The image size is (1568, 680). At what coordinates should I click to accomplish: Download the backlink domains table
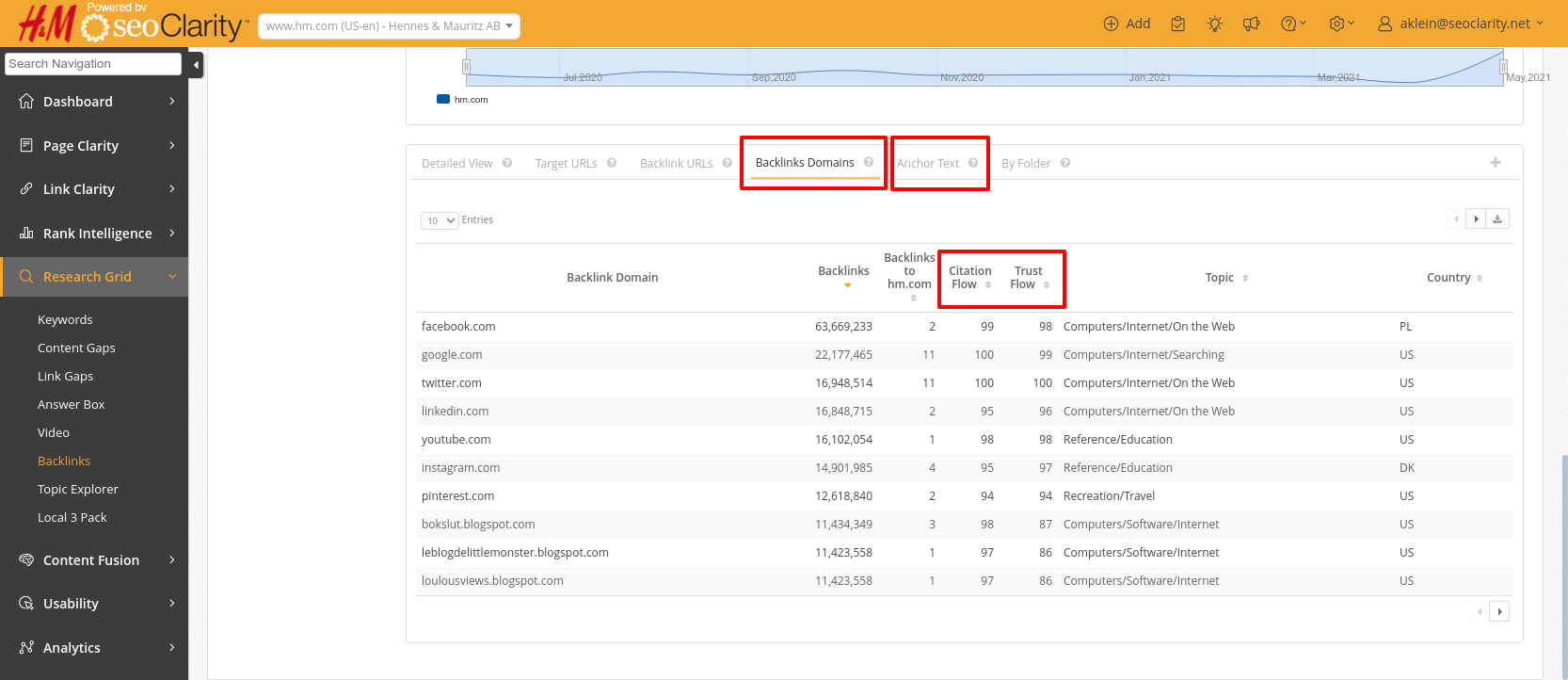1497,219
